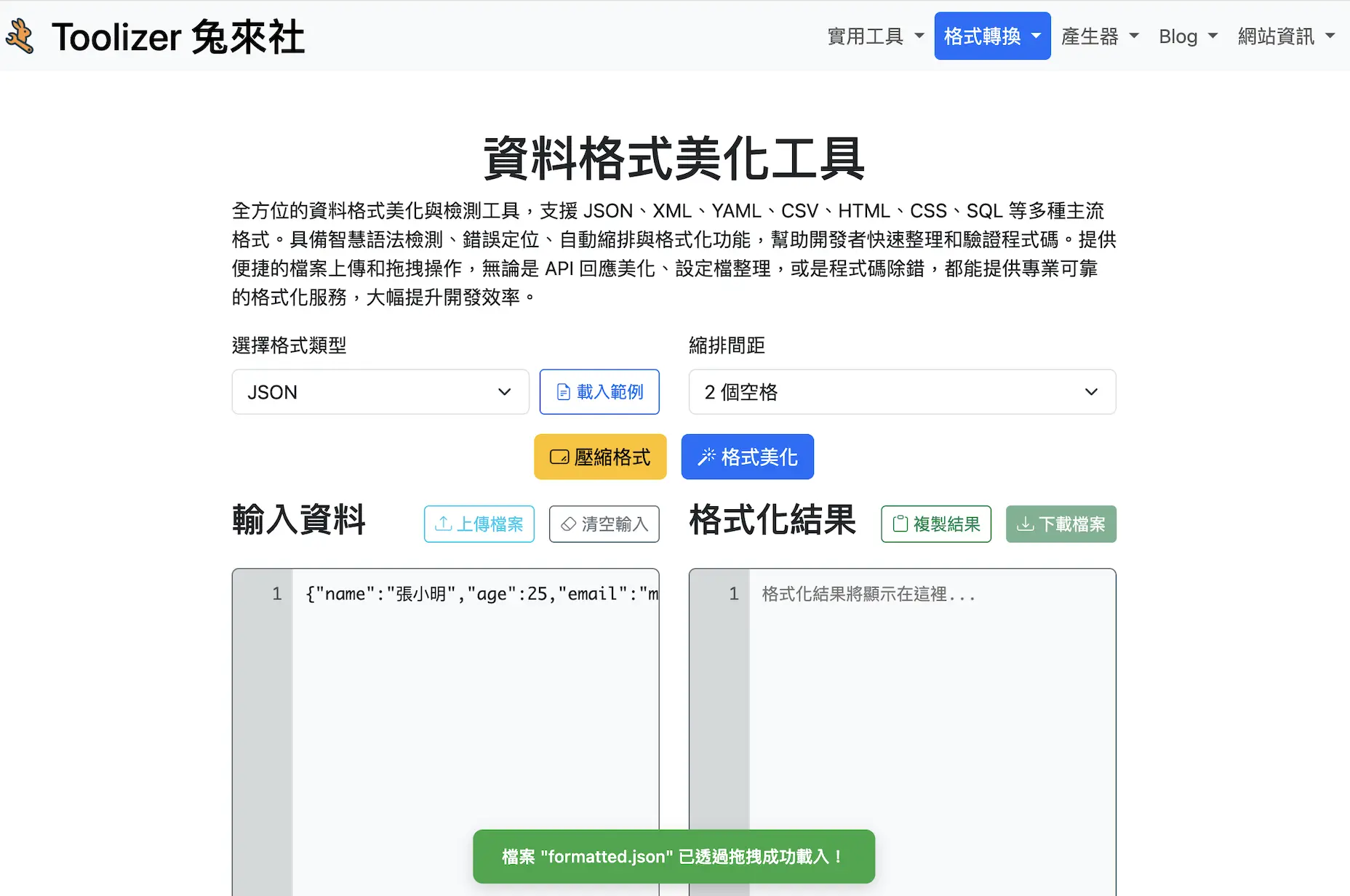Click the 下載檔案 download icon
The width and height of the screenshot is (1350, 896).
(x=1026, y=523)
